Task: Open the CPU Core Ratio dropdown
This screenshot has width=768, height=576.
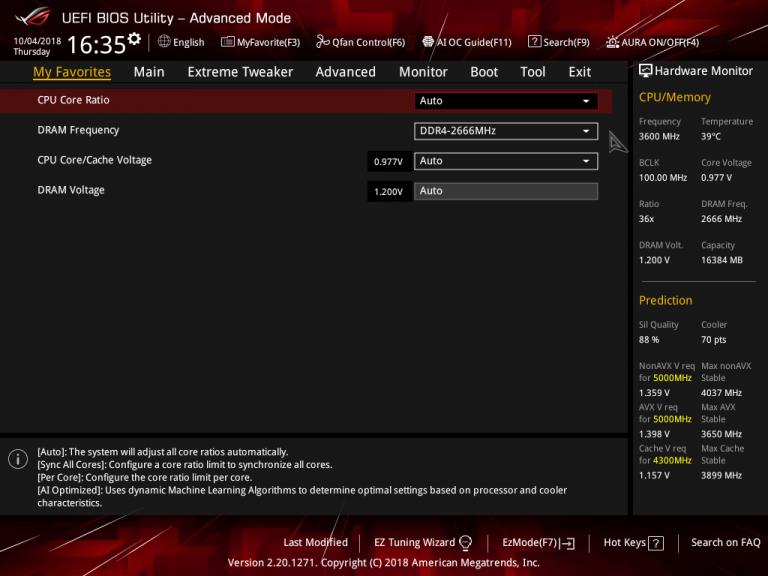Action: (x=506, y=101)
